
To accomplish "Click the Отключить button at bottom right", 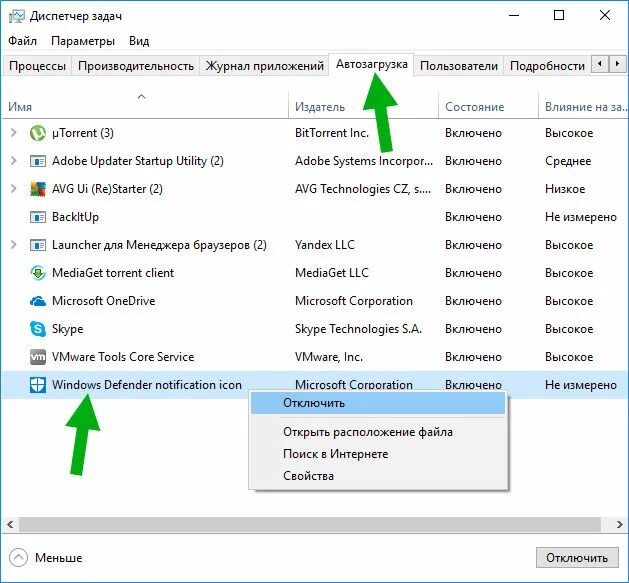I will [x=577, y=558].
